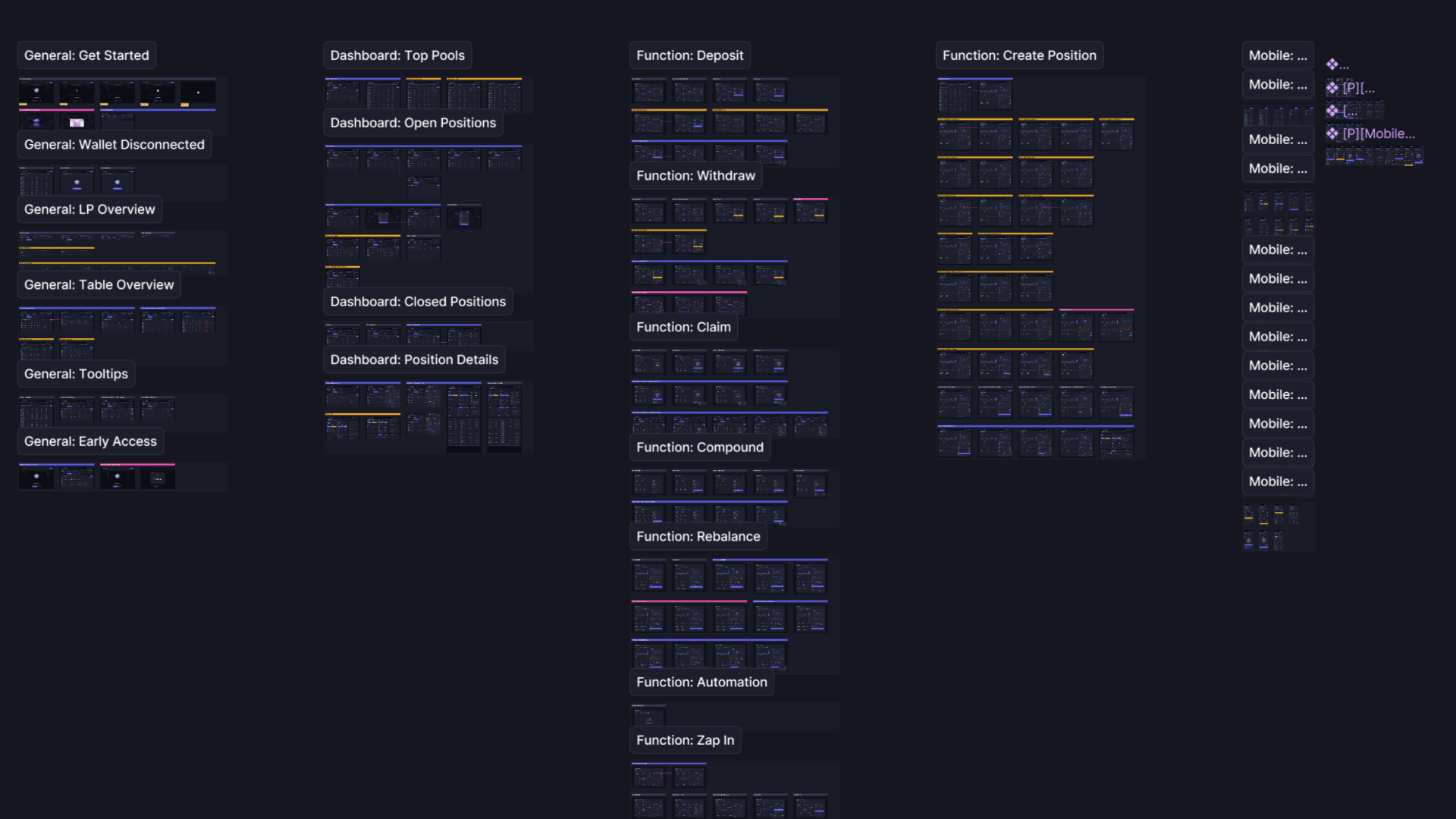Open the "Function: Create Position" section
1456x819 pixels.
[x=1019, y=55]
